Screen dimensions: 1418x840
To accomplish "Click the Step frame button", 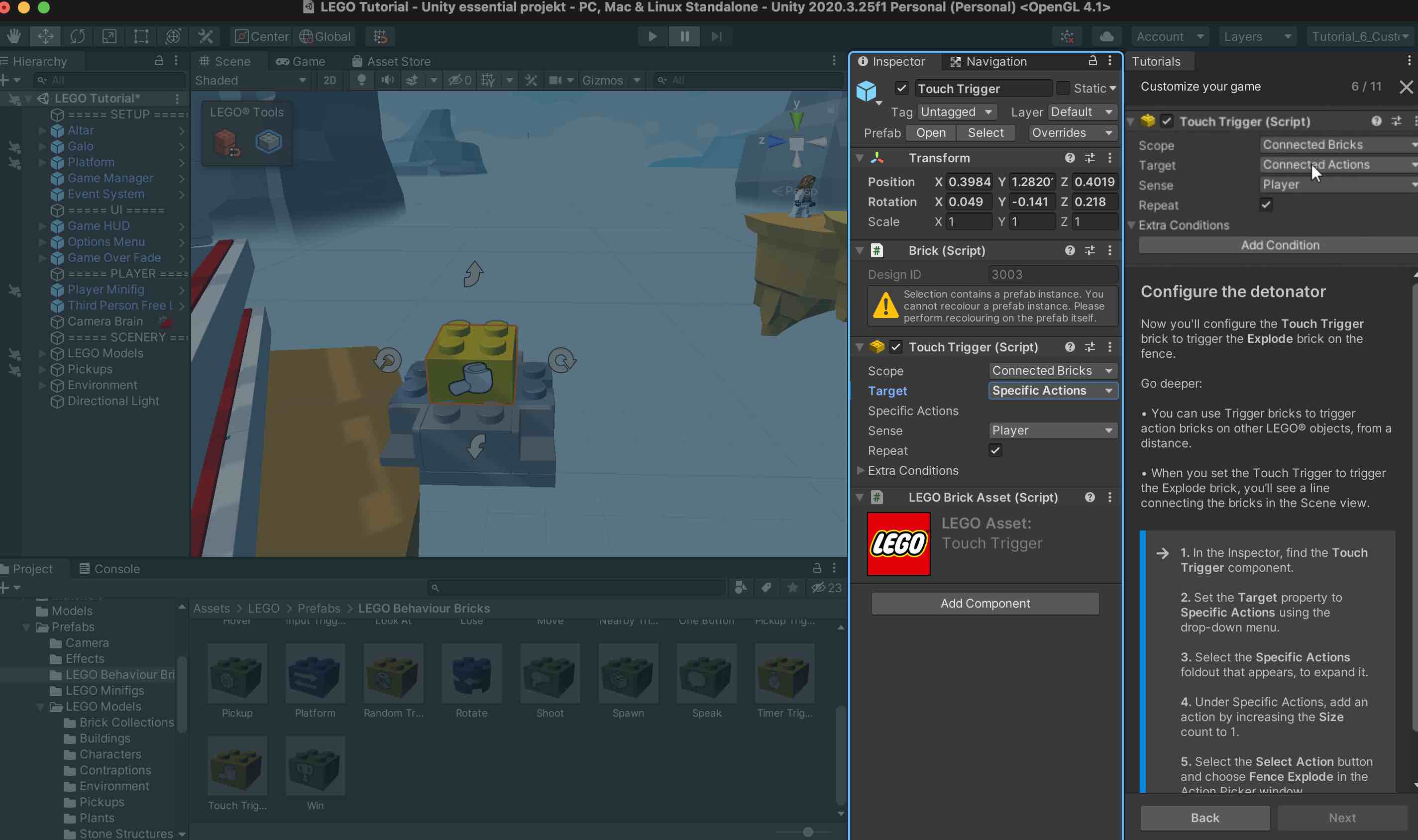I will tap(717, 36).
